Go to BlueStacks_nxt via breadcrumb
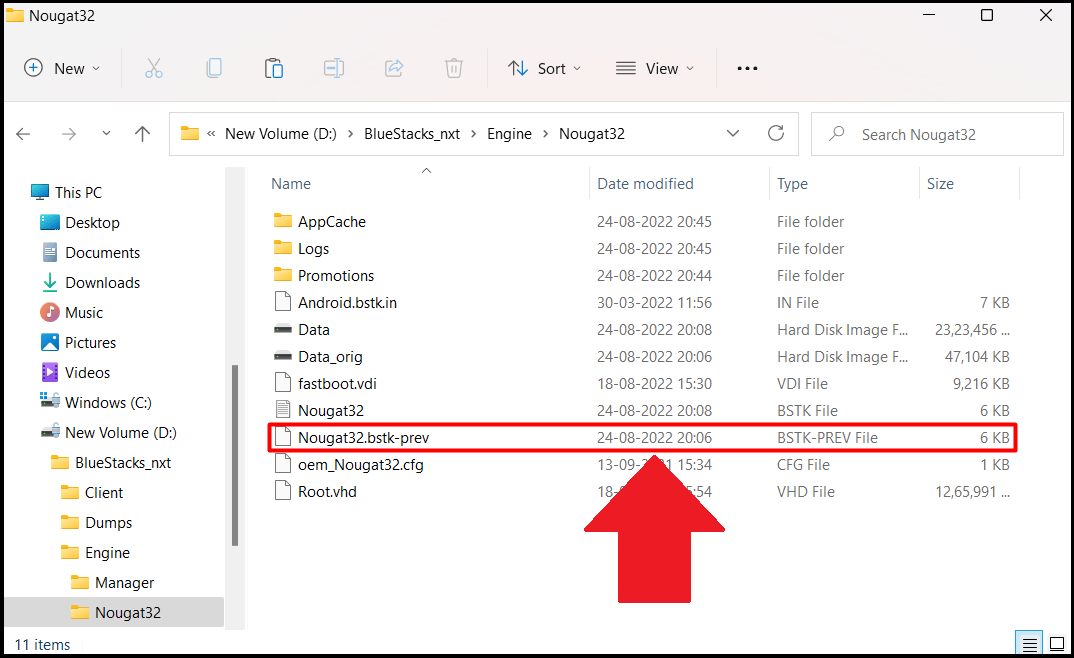The width and height of the screenshot is (1074, 658). click(413, 132)
